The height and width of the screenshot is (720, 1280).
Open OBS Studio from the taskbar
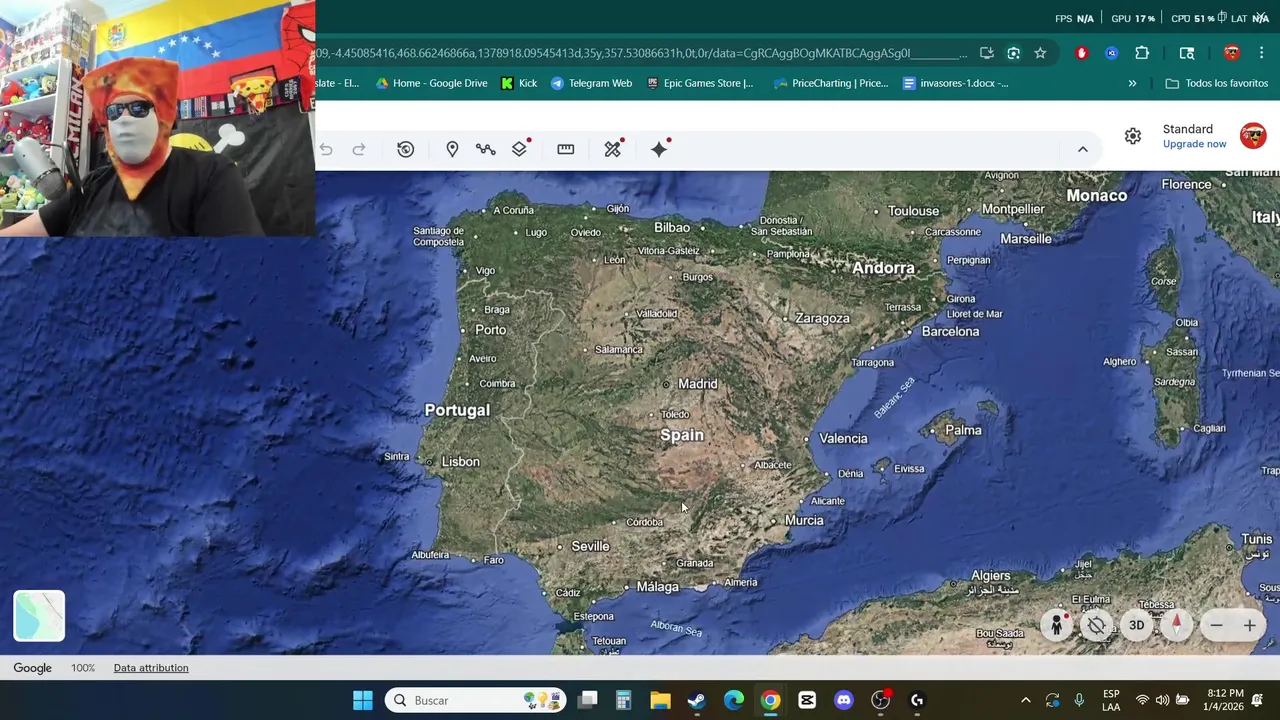tap(880, 700)
